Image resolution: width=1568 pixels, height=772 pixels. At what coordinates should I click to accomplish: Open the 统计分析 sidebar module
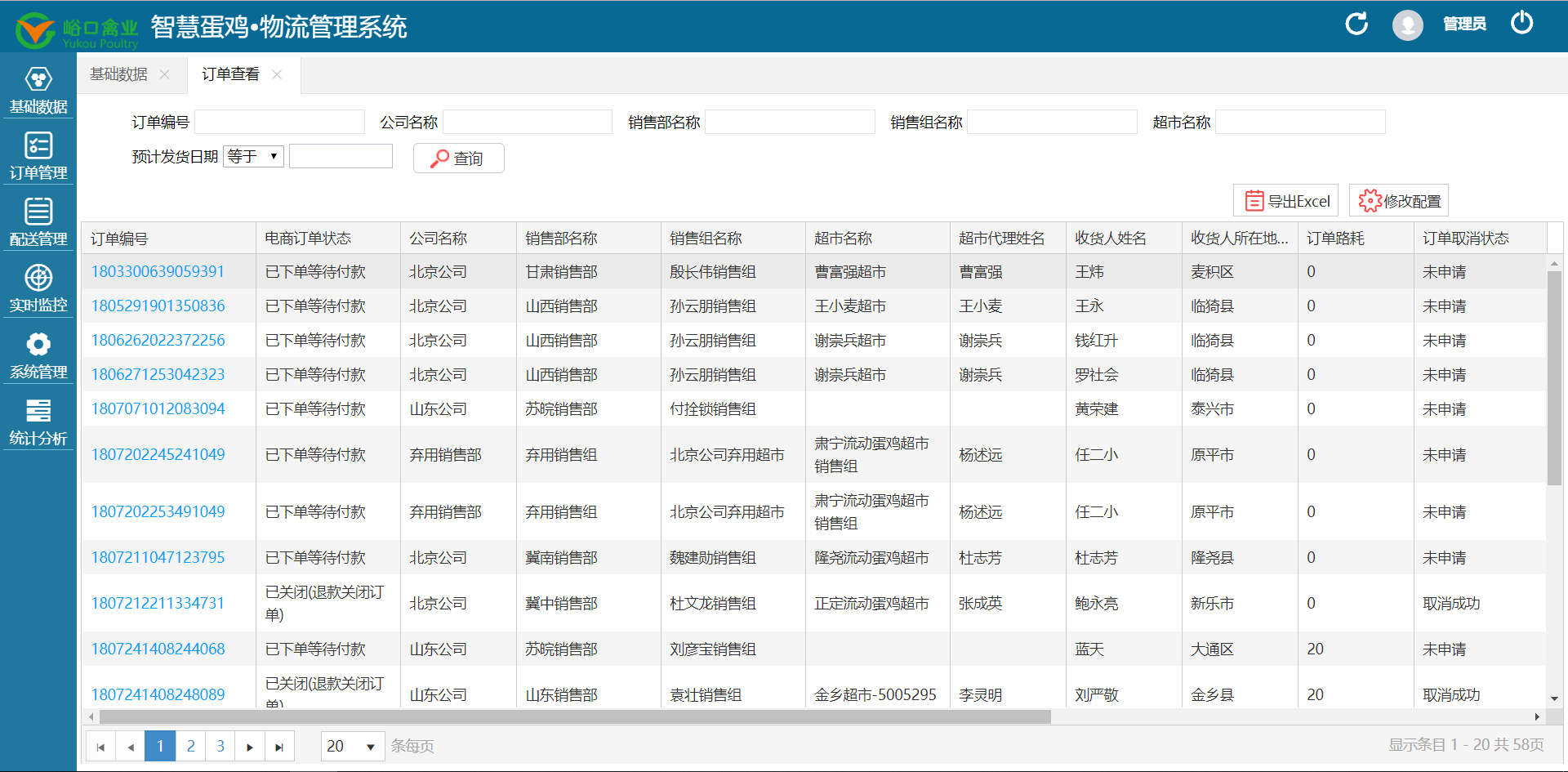[x=38, y=422]
